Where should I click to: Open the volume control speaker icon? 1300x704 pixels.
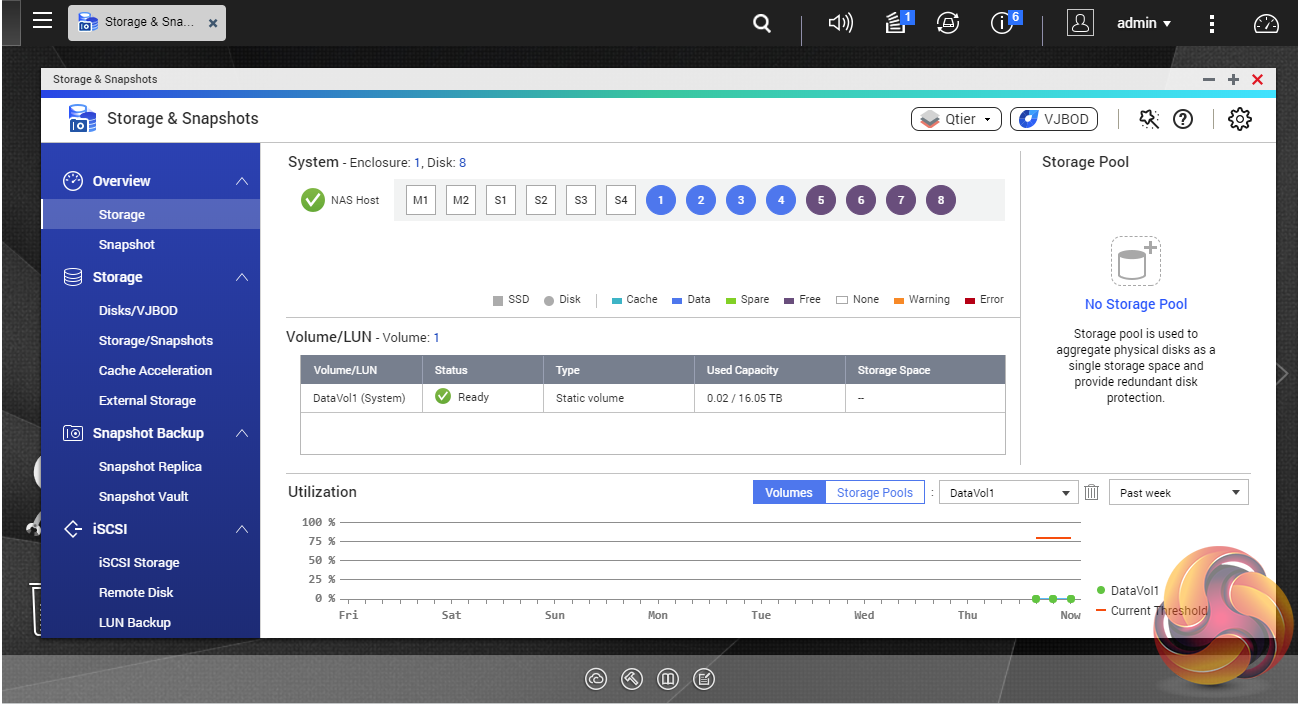pos(841,23)
